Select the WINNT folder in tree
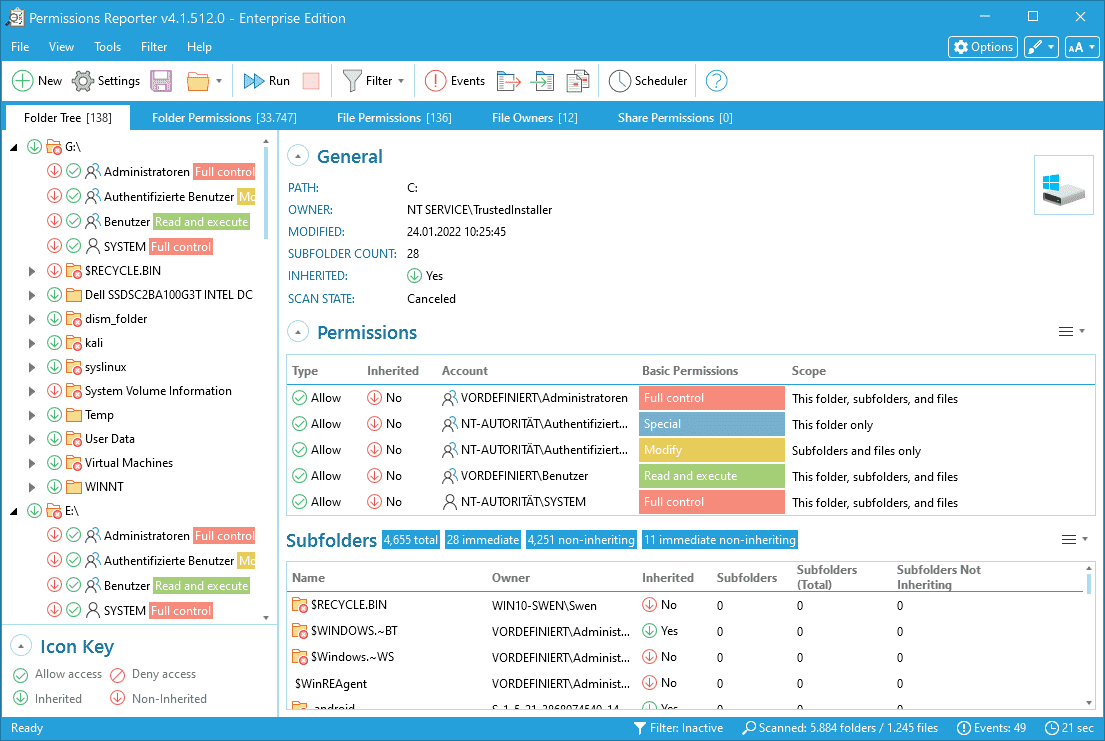 pos(104,487)
